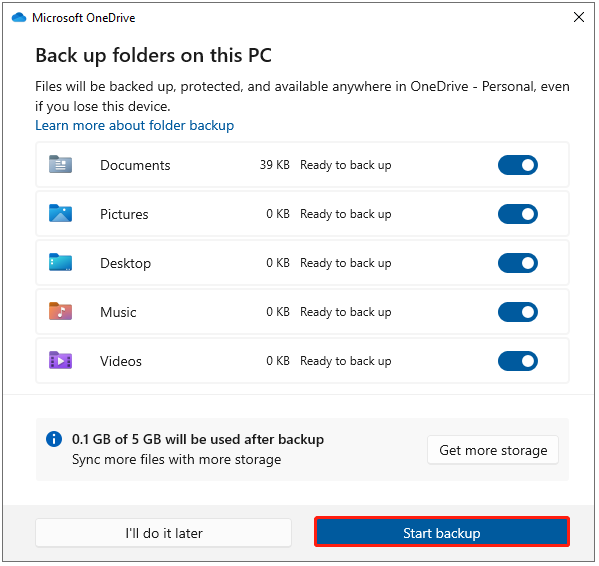Disable the Music backup switch
Viewport: 599px width, 566px height.
(x=518, y=312)
